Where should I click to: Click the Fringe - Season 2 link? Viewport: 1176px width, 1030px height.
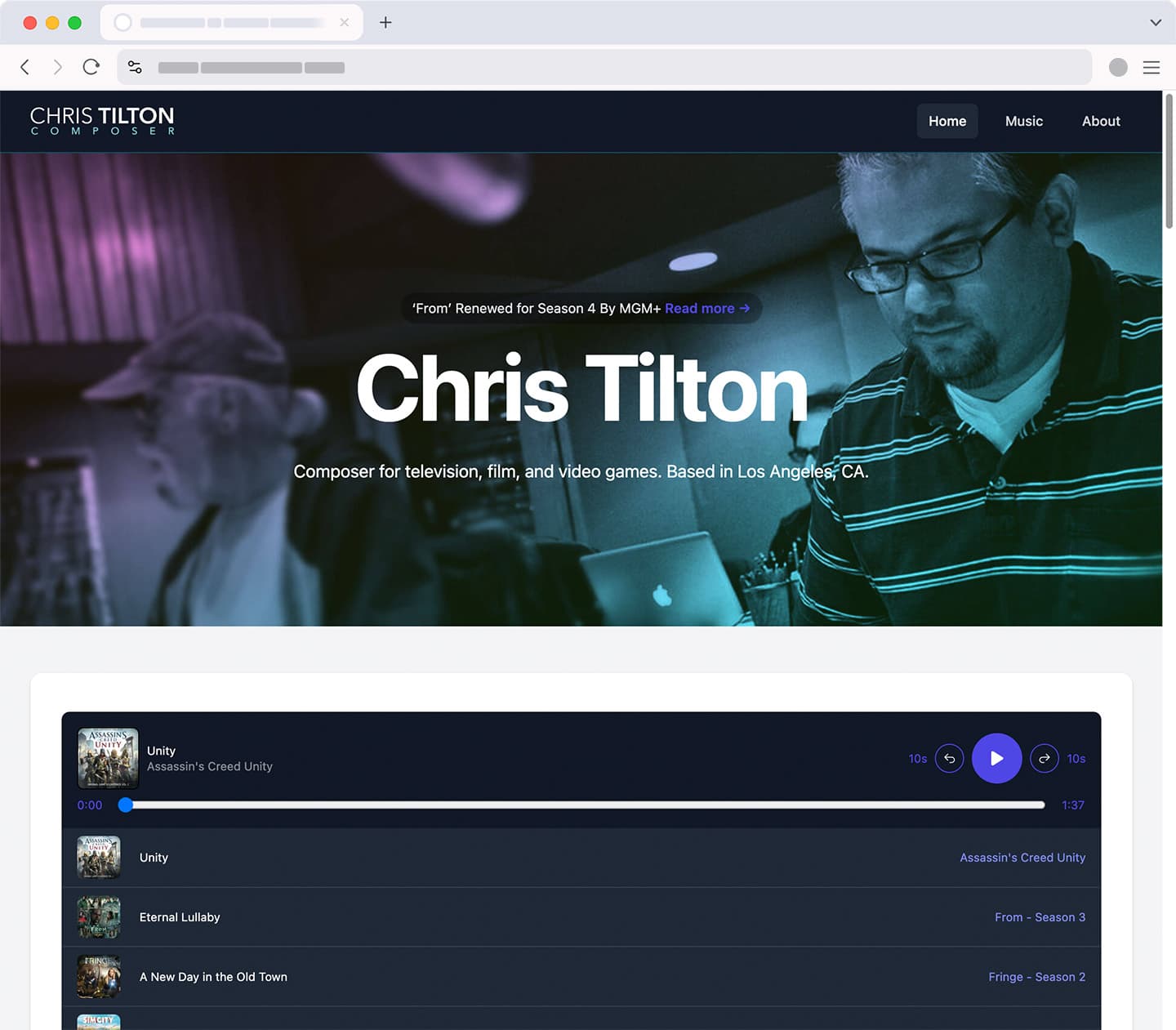(x=1036, y=976)
